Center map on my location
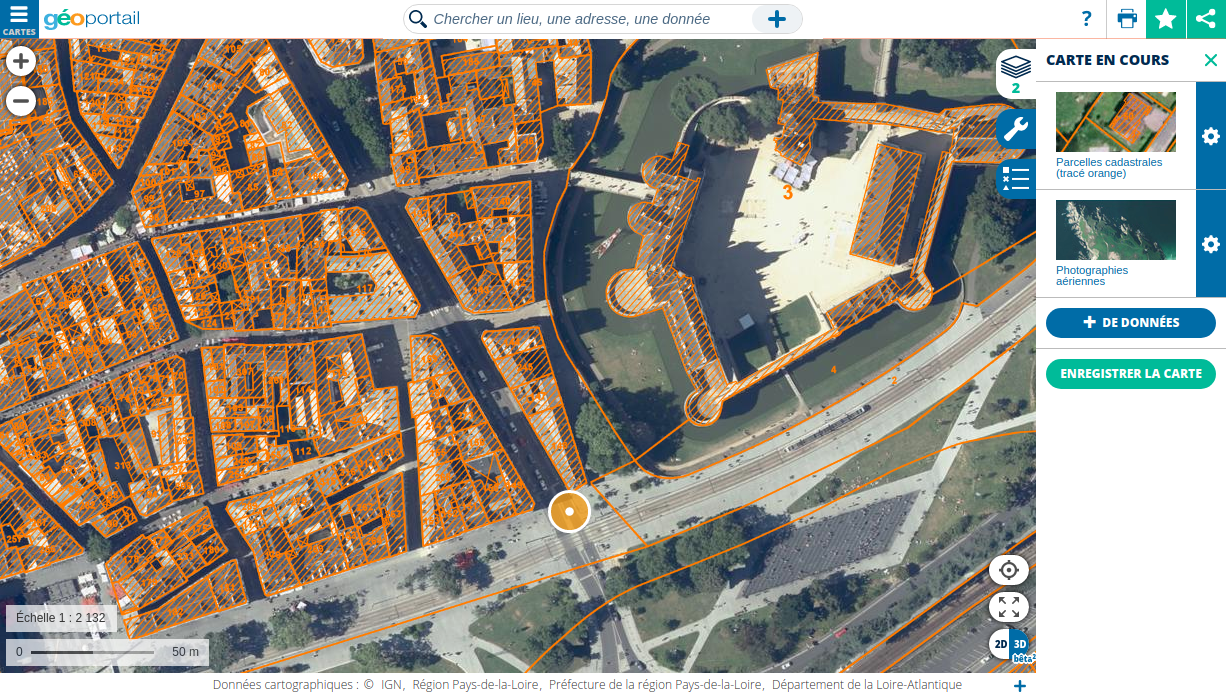 (x=1008, y=570)
